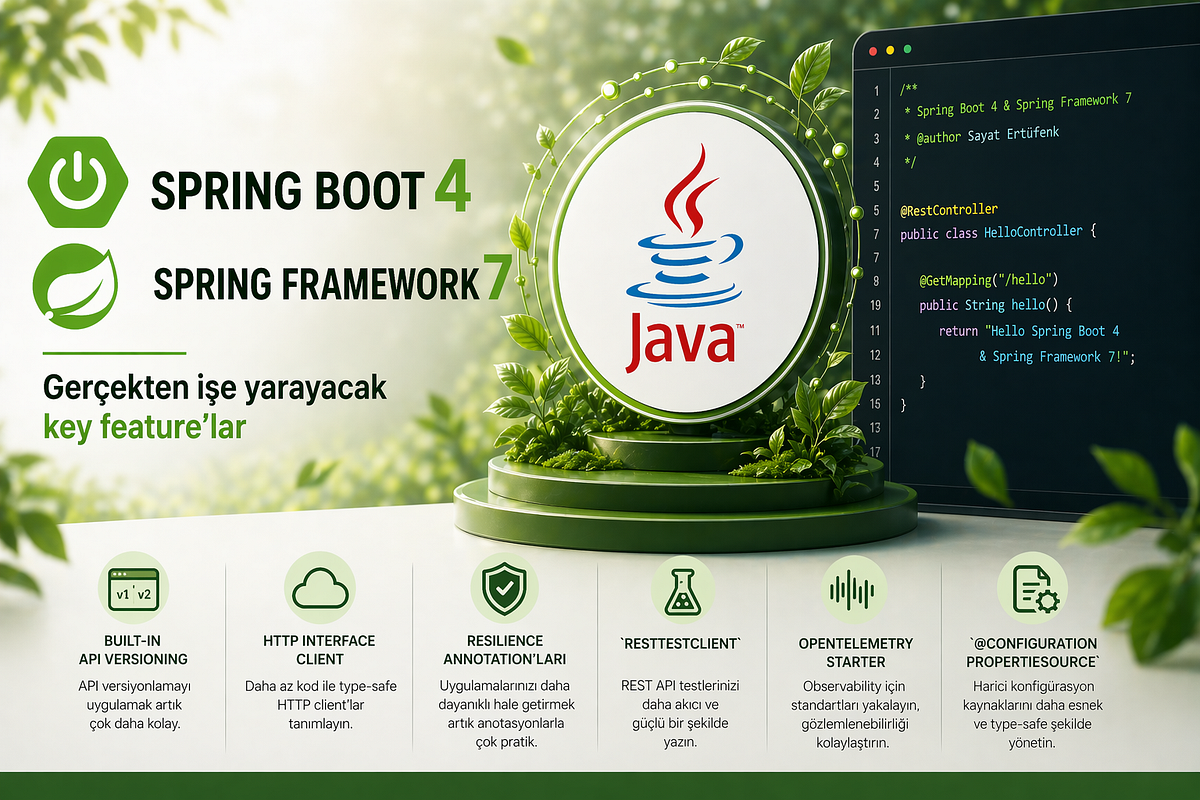
Task: Click the "key feature'lar" green text
Action: click(144, 428)
